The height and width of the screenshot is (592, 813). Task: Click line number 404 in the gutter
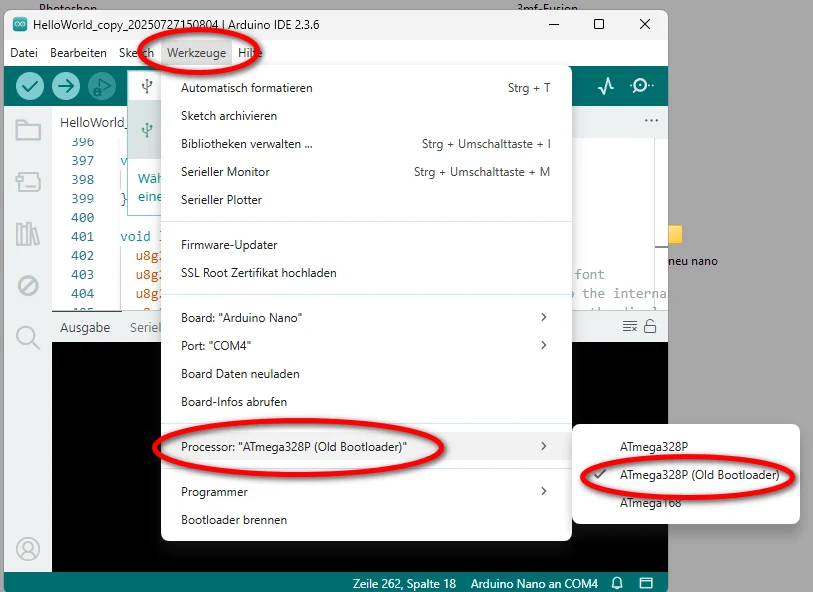click(82, 293)
